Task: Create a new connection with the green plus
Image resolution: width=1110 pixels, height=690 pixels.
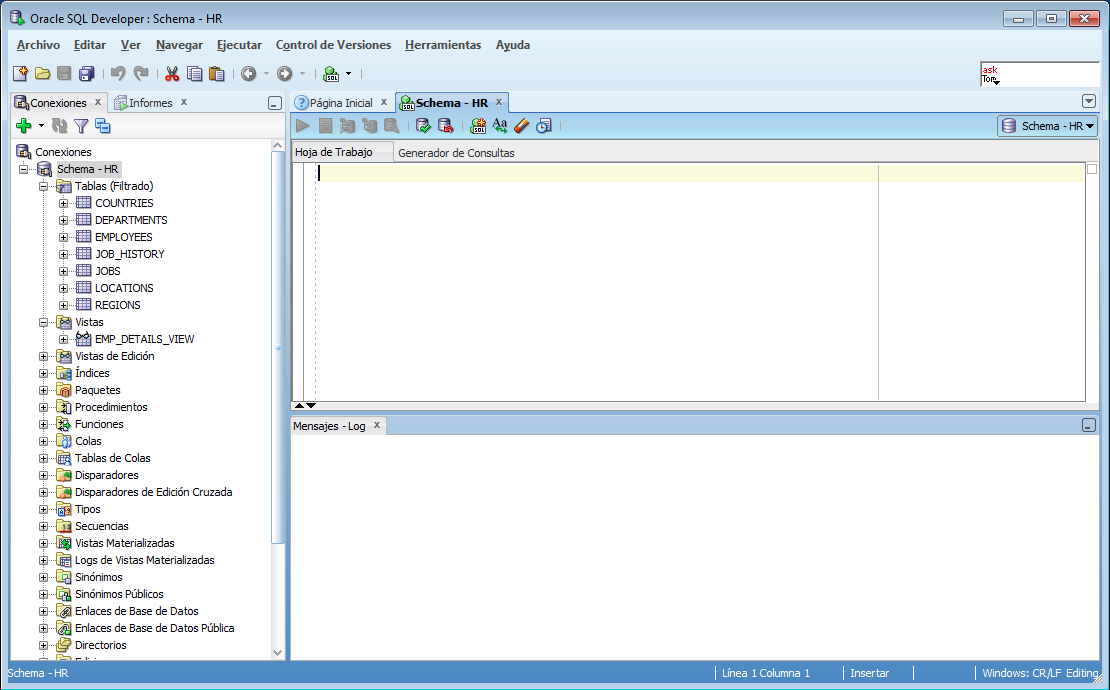Action: (22, 125)
